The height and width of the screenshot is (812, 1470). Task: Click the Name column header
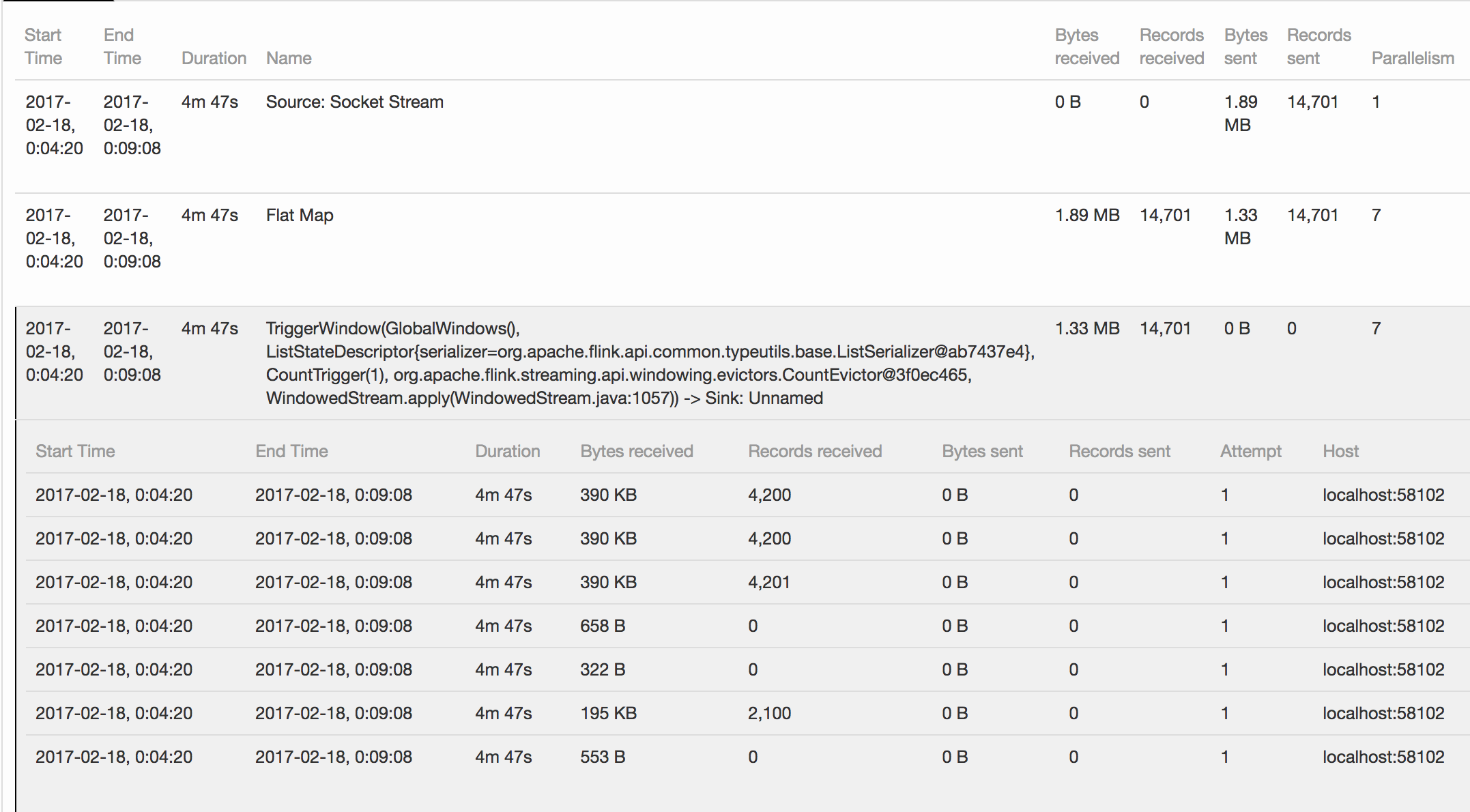pos(289,59)
